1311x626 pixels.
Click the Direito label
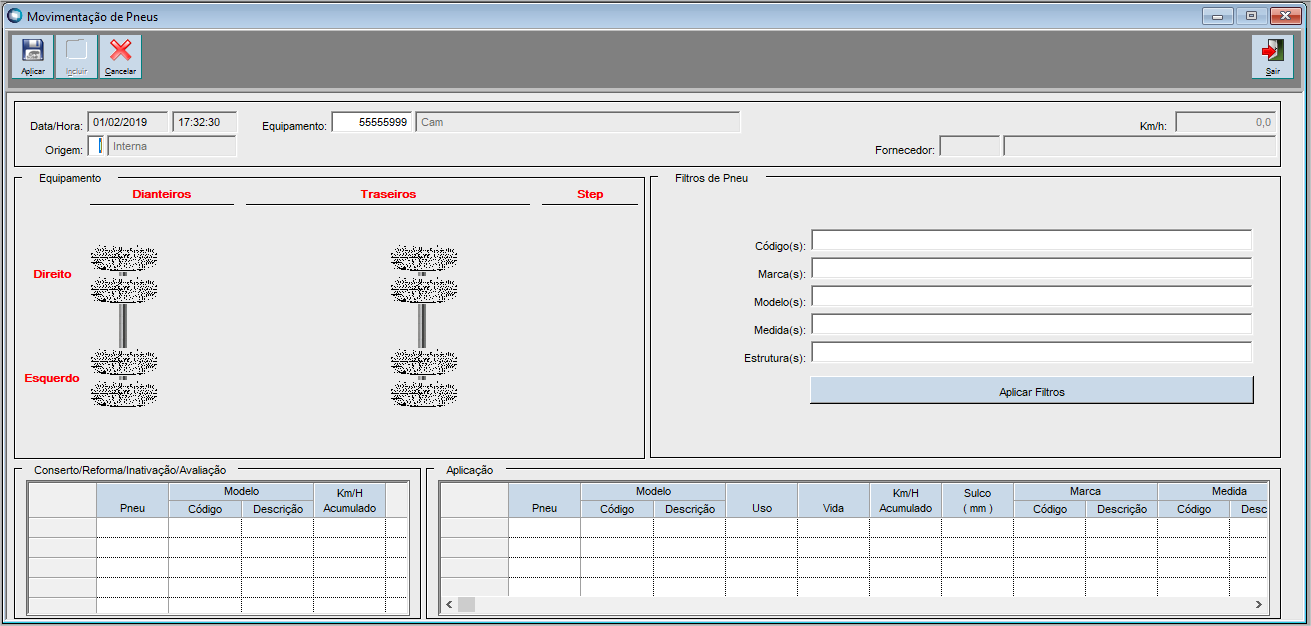[53, 274]
